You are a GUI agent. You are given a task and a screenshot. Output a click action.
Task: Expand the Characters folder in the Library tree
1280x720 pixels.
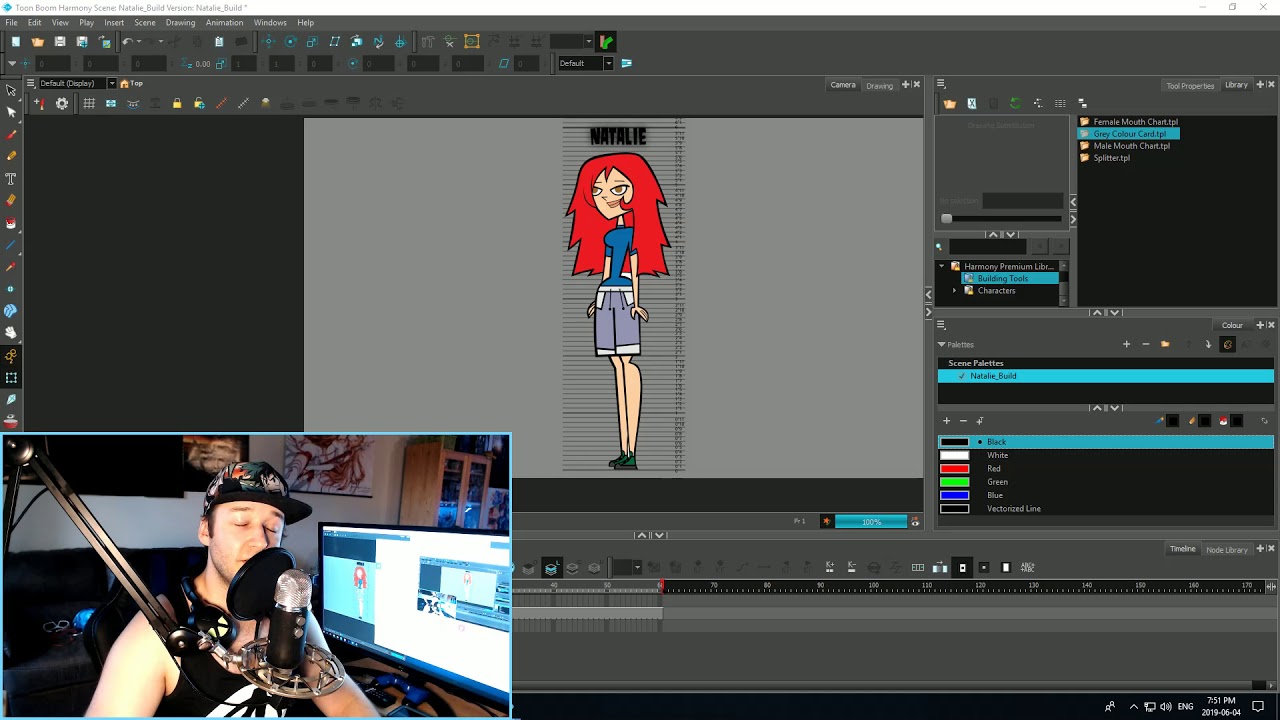pyautogui.click(x=954, y=291)
